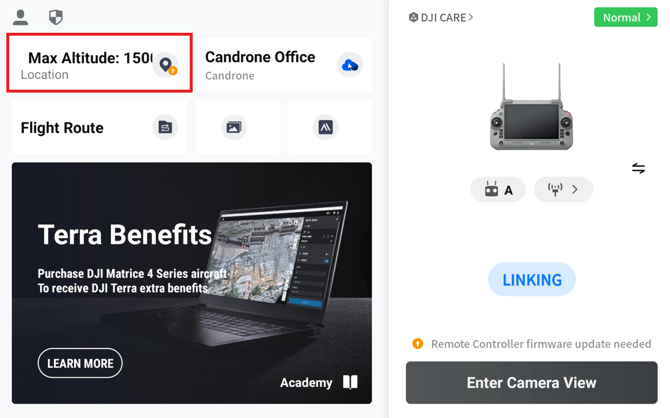The height and width of the screenshot is (418, 670).
Task: Open the user profile icon
Action: 20,18
